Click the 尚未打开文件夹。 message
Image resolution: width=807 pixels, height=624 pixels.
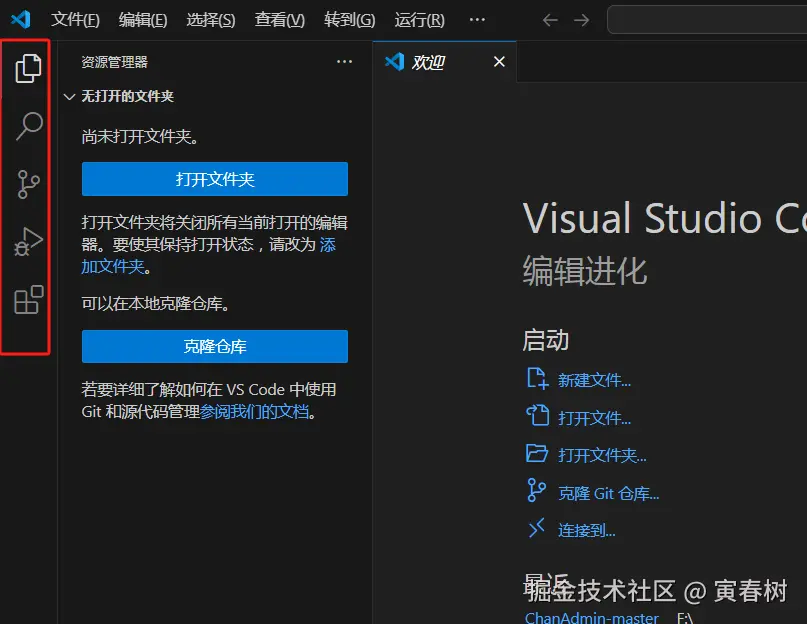click(x=140, y=136)
